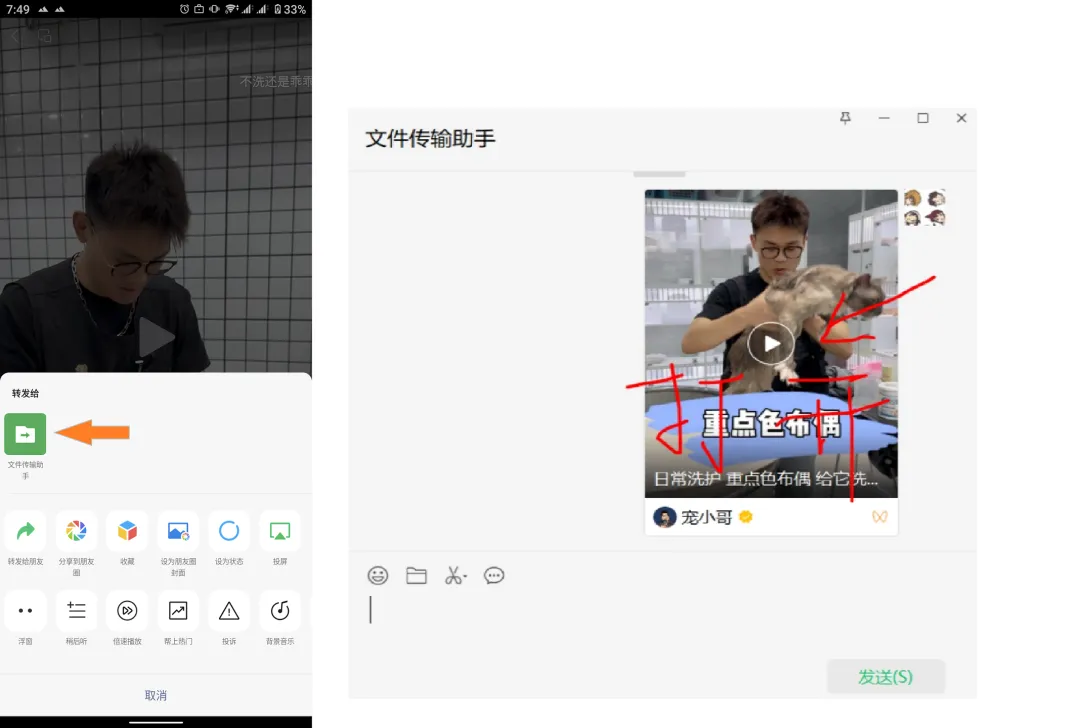The width and height of the screenshot is (1080, 728).
Task: Click the 发送(S) send button
Action: point(885,677)
